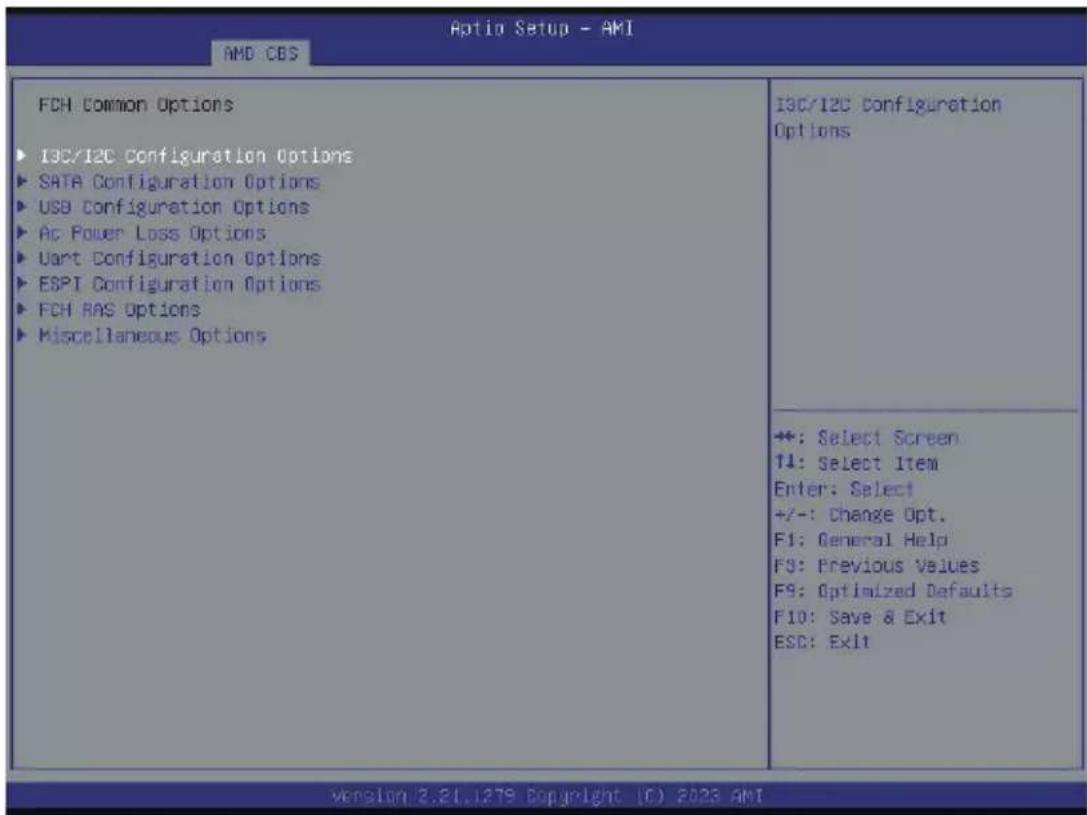Click the F10: Save & Exit hint
The image size is (1087, 815).
[x=860, y=617]
